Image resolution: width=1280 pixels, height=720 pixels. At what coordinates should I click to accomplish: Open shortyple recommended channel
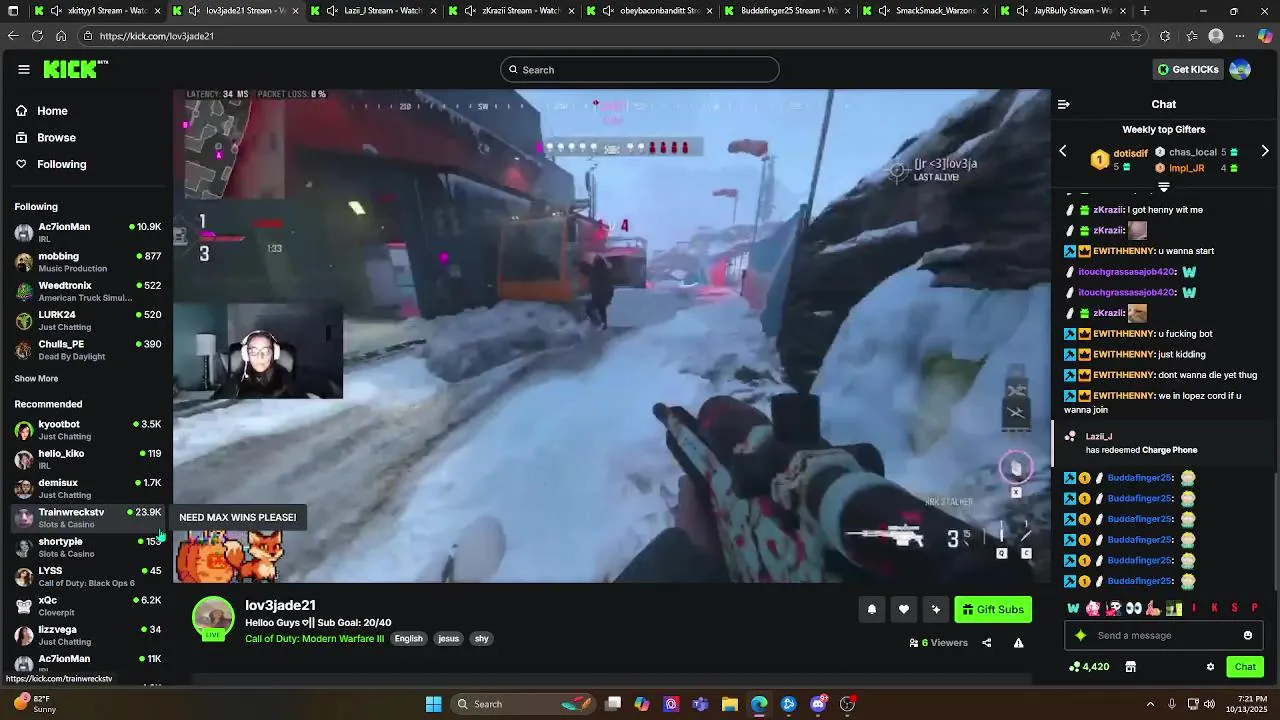[87, 547]
